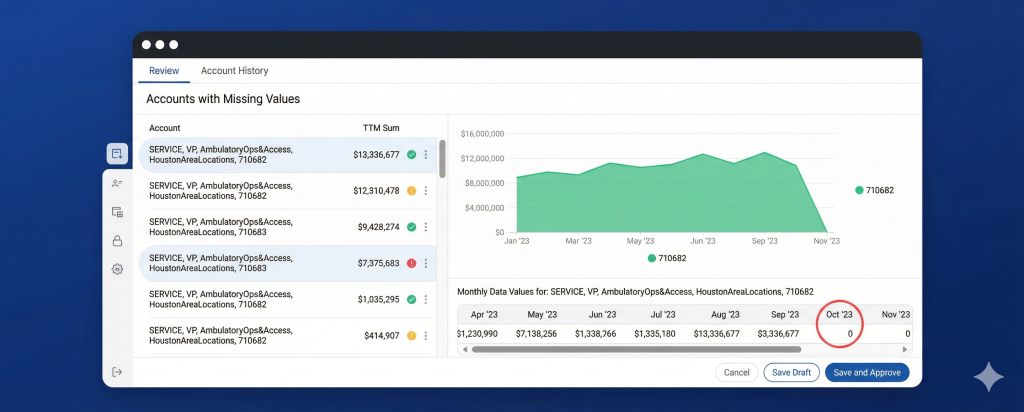Click the horizontal scrollbar under monthly values
Screen dimensions: 1024x412
pyautogui.click(x=636, y=350)
